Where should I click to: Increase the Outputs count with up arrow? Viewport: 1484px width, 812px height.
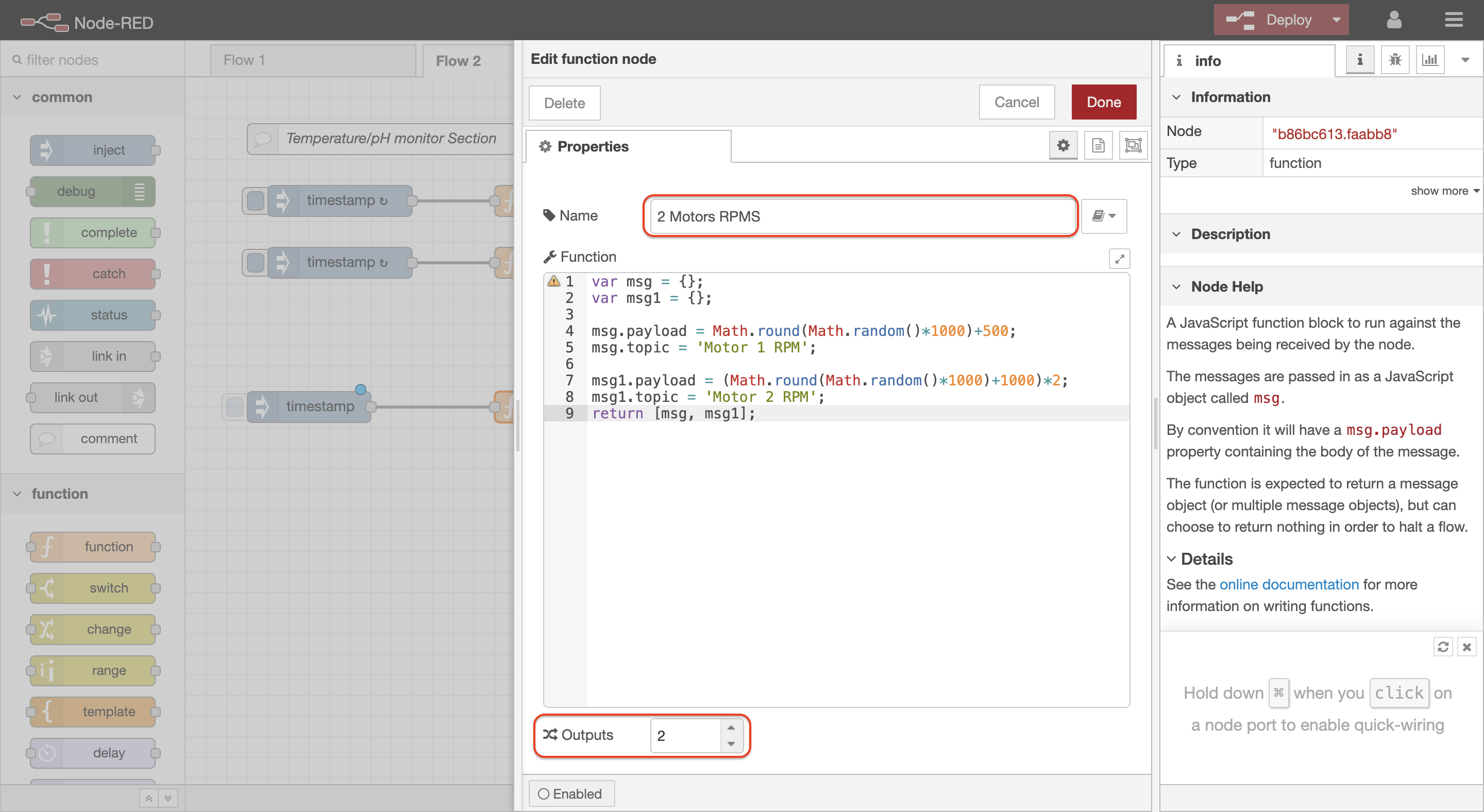point(731,728)
